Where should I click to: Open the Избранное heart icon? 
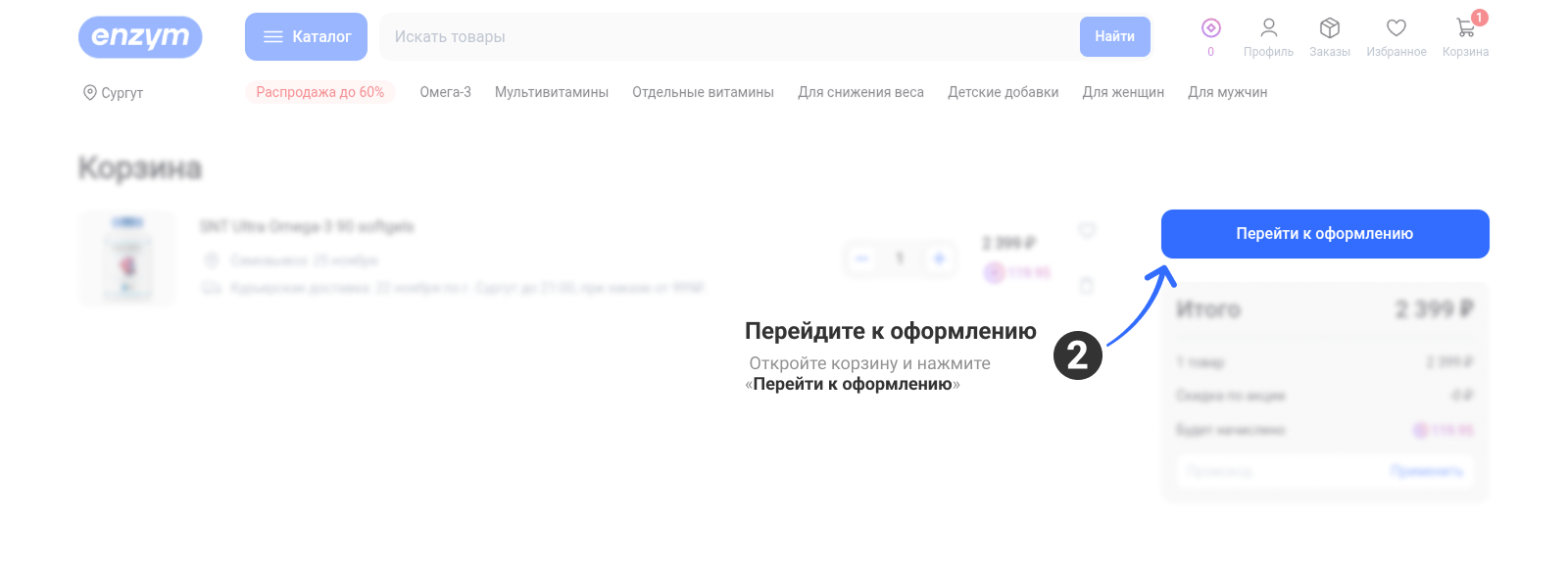[x=1396, y=29]
